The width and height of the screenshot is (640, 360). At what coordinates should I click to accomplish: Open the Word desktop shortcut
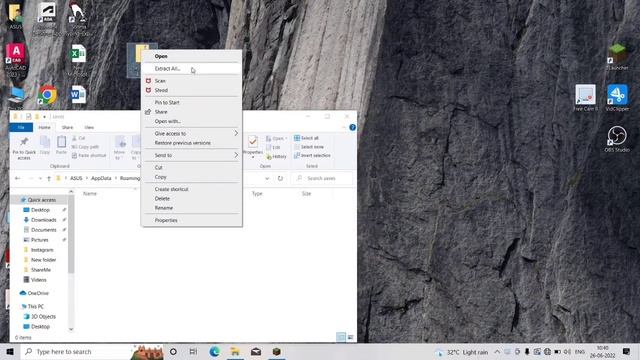pyautogui.click(x=78, y=95)
